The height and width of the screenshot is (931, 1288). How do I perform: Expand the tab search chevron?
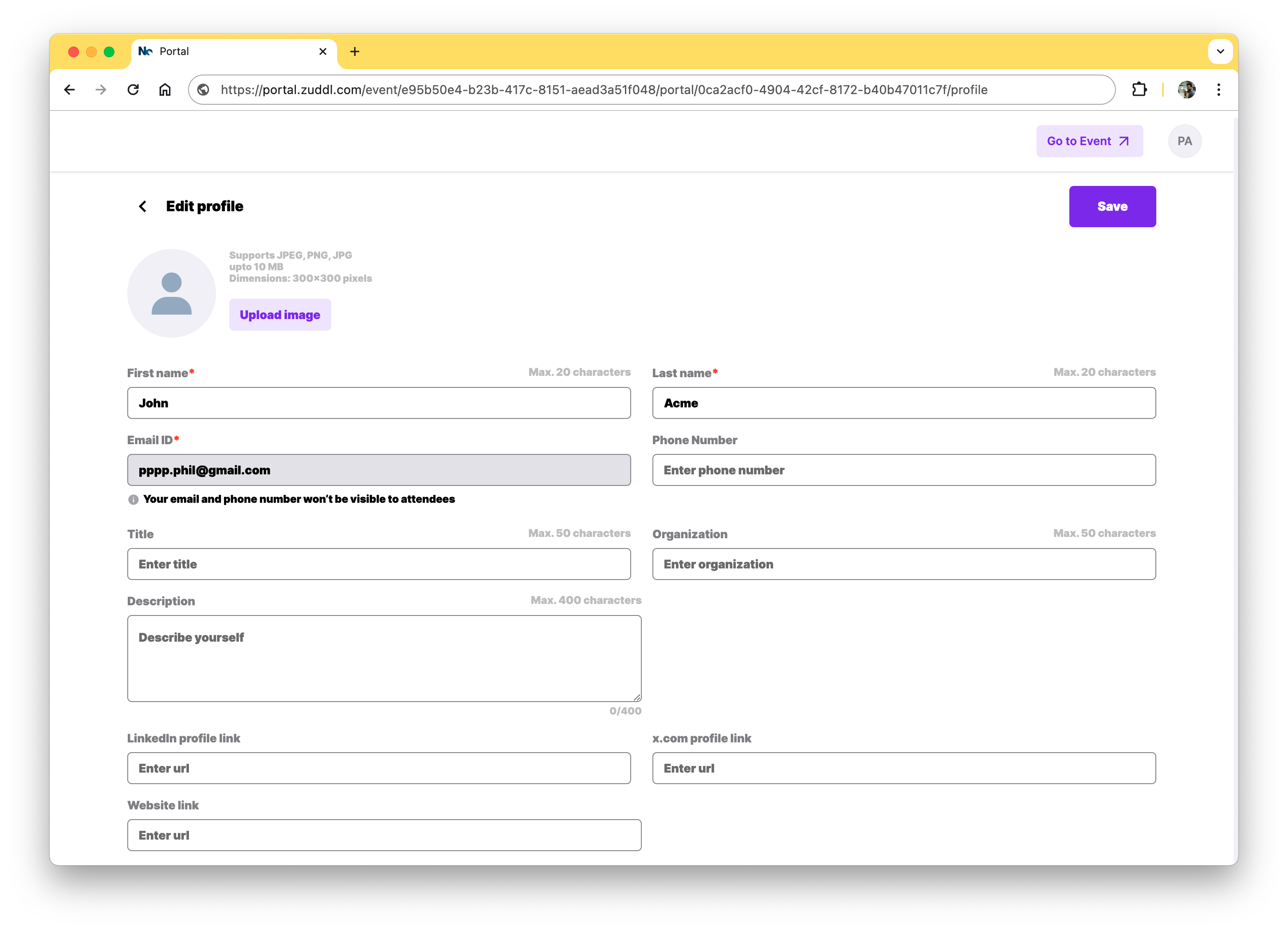pos(1220,51)
